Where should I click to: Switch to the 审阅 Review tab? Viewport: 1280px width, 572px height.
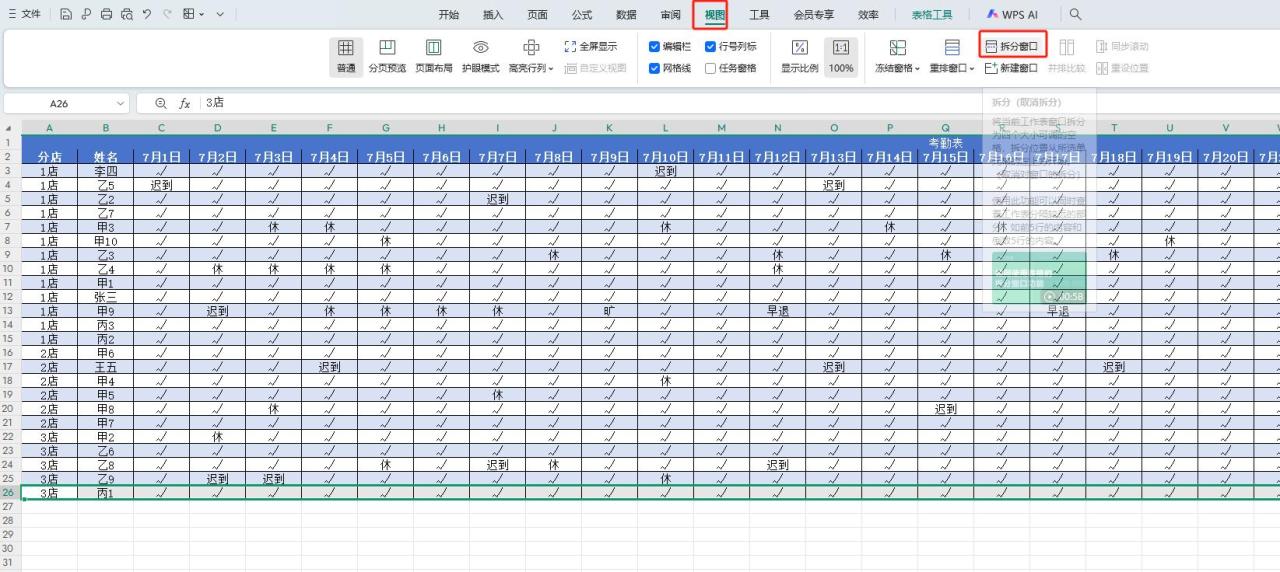pos(670,15)
